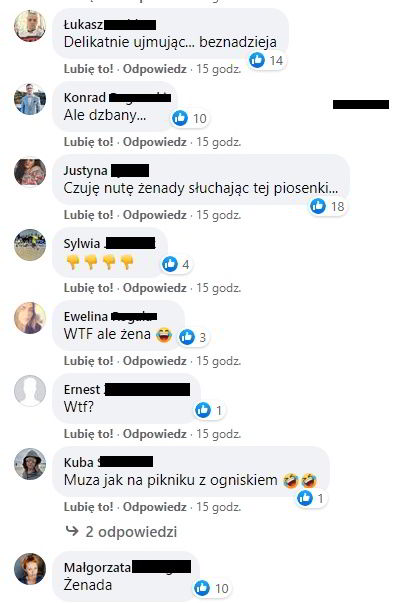The width and height of the screenshot is (419, 603).
Task: Open Ernest's default blank avatar
Action: [x=30, y=391]
